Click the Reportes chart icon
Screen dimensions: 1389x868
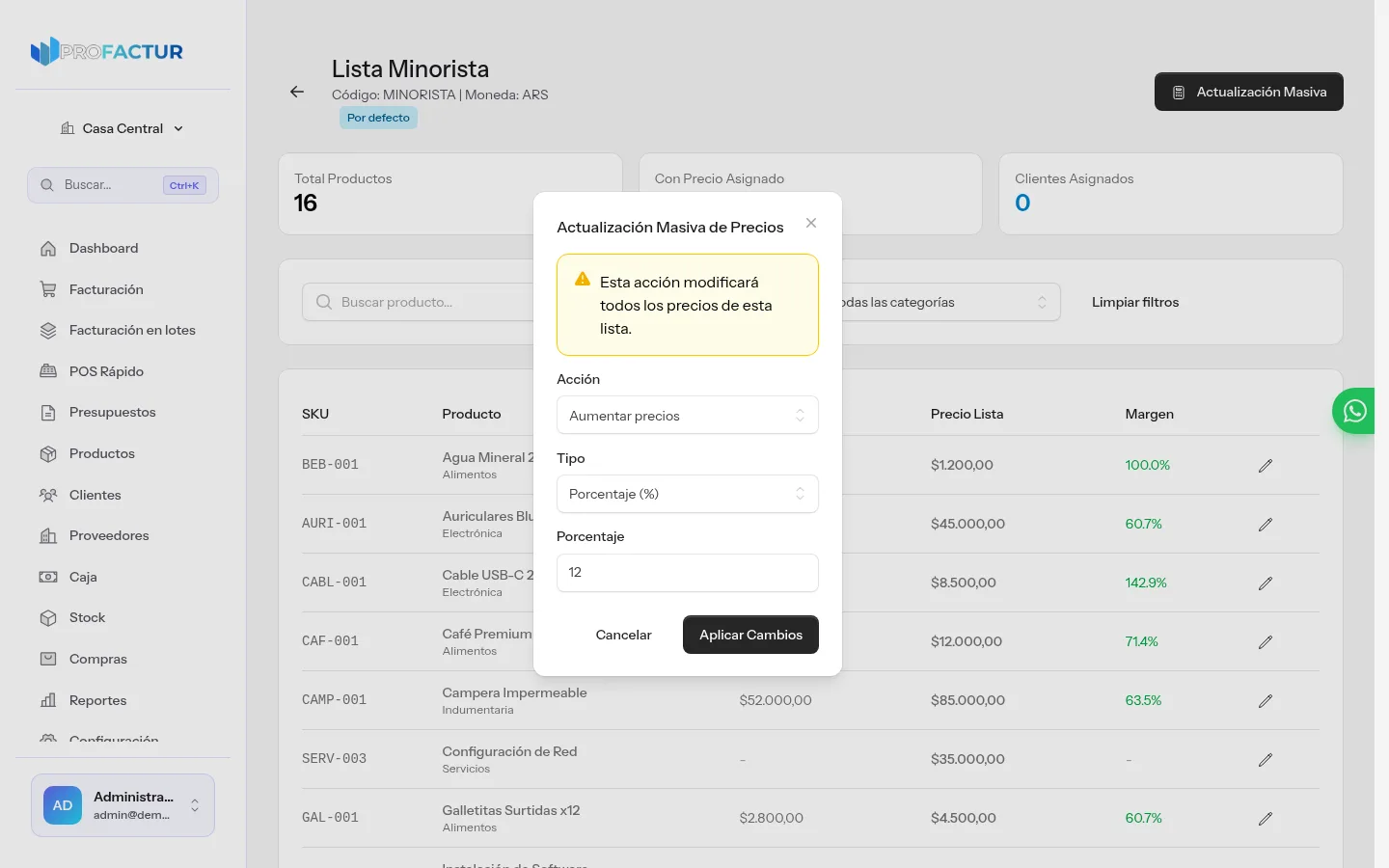tap(48, 700)
